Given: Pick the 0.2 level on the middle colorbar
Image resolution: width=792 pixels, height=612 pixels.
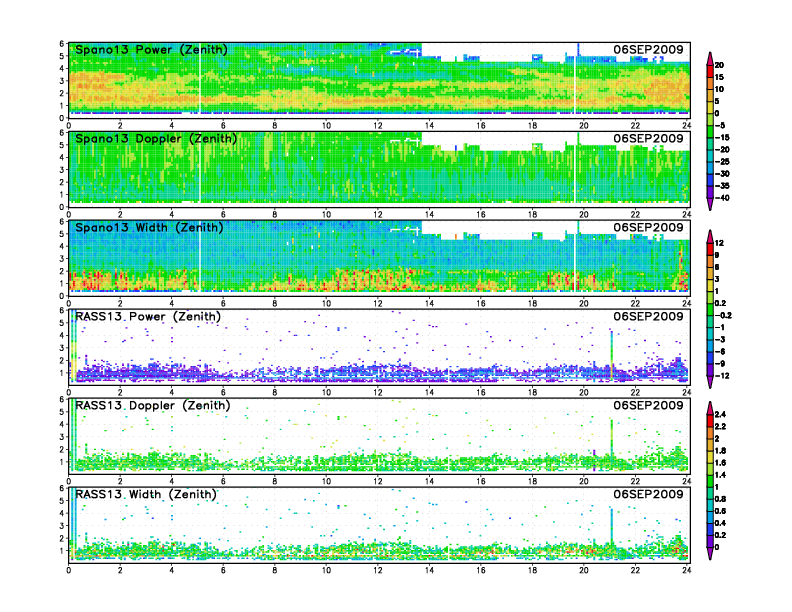Looking at the screenshot, I should pyautogui.click(x=711, y=302).
